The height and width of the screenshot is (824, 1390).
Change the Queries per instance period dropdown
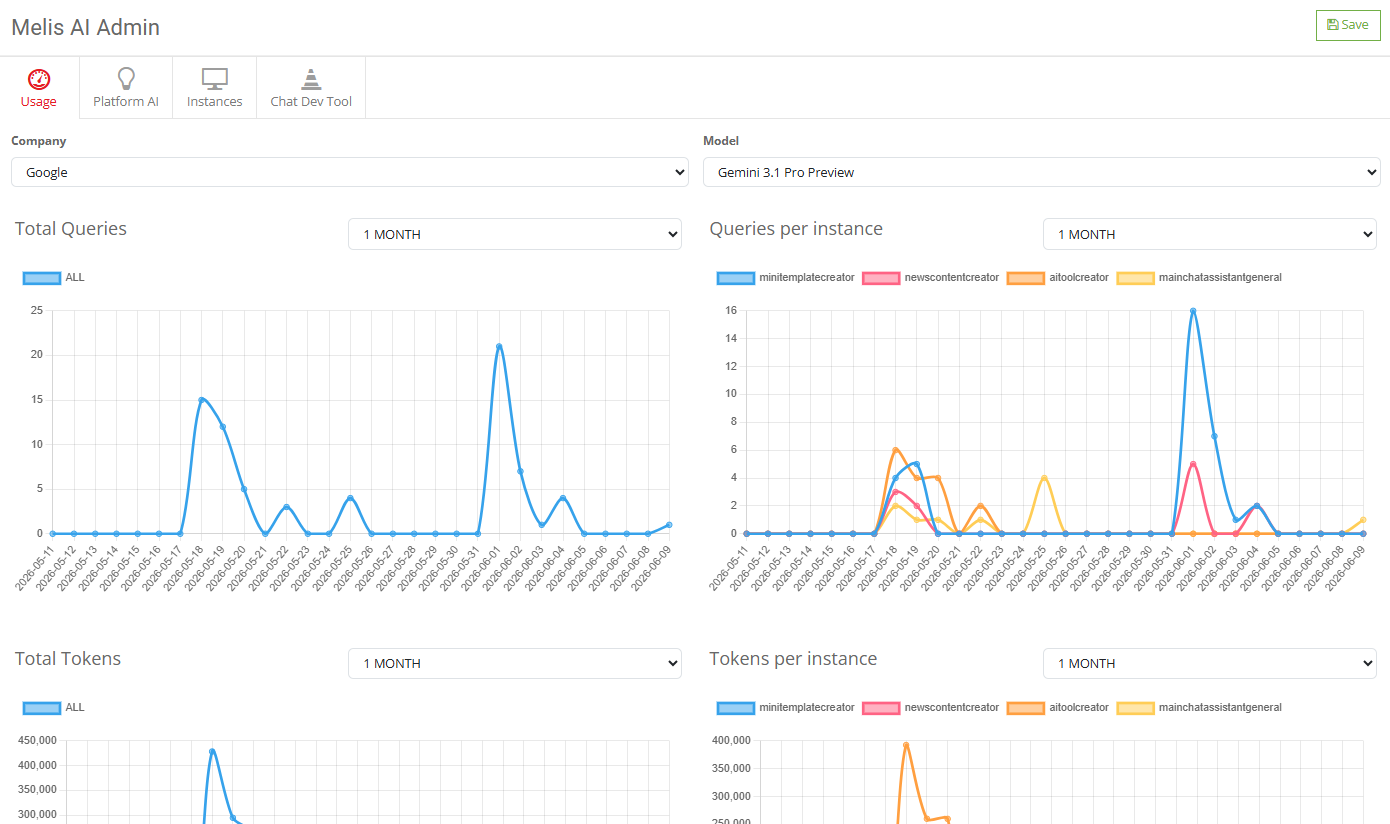pos(1210,234)
